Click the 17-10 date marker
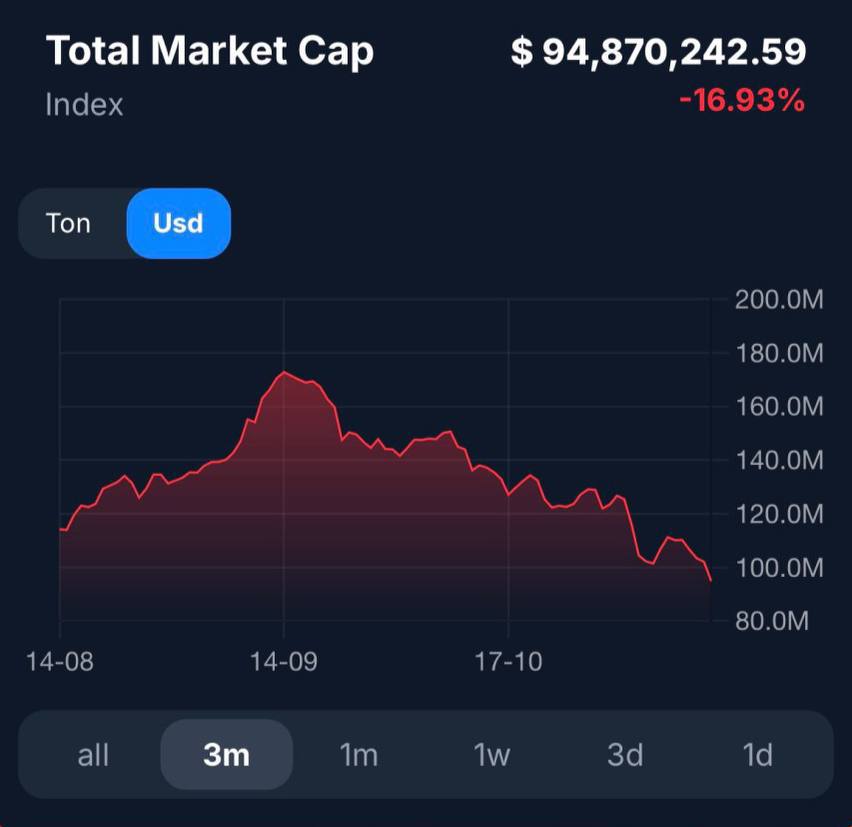Viewport: 852px width, 827px height. coord(509,661)
